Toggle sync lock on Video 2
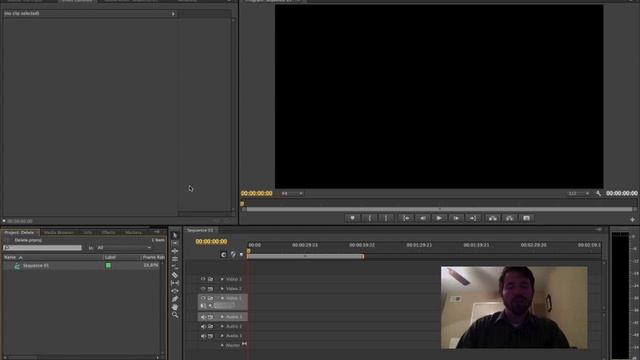 pos(211,289)
